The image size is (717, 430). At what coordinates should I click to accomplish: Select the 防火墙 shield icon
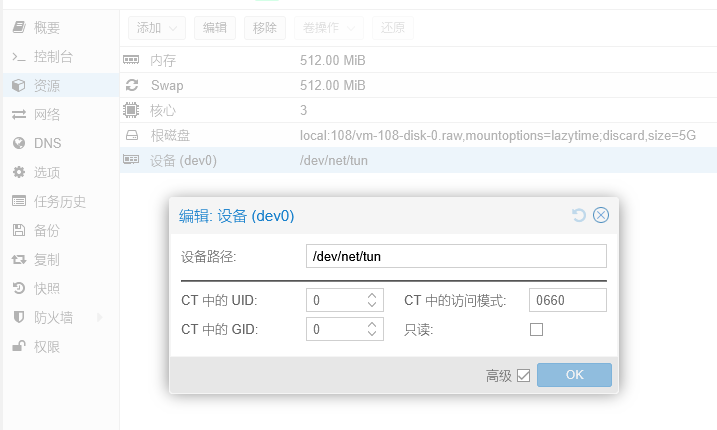pyautogui.click(x=19, y=317)
